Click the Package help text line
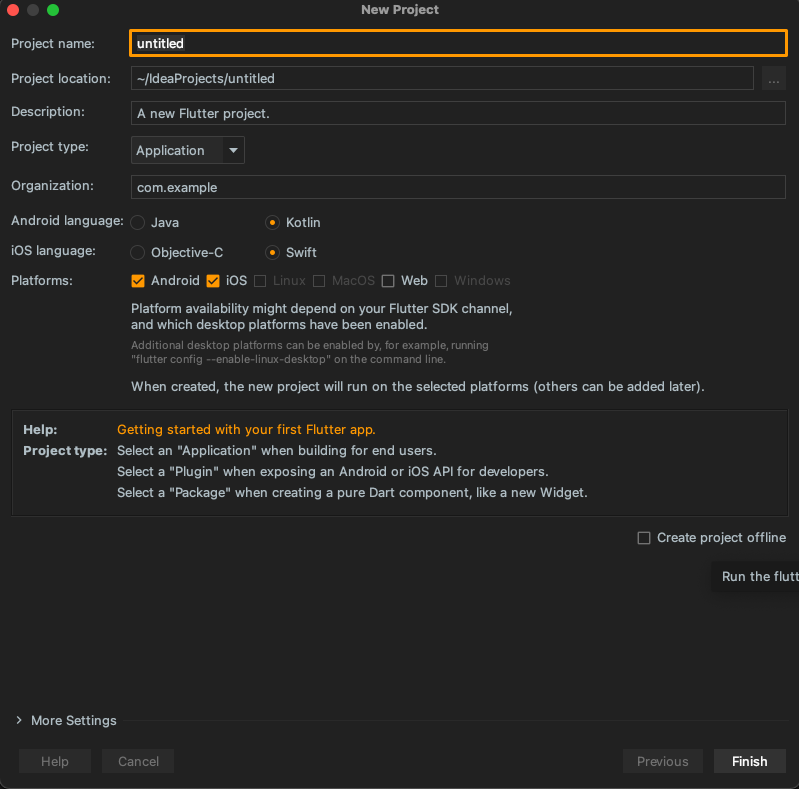 (x=352, y=492)
